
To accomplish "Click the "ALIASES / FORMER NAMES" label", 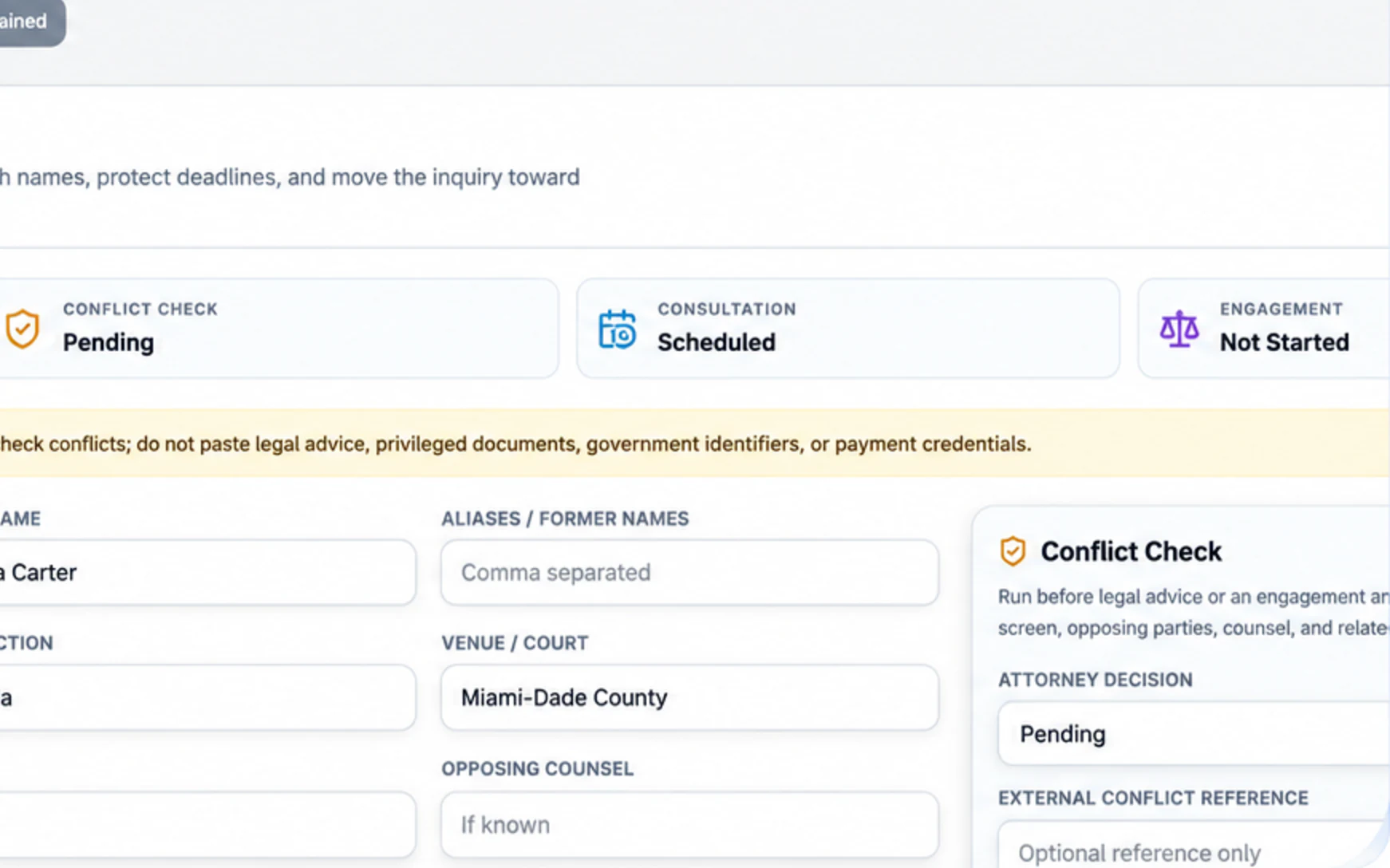I will tap(565, 519).
